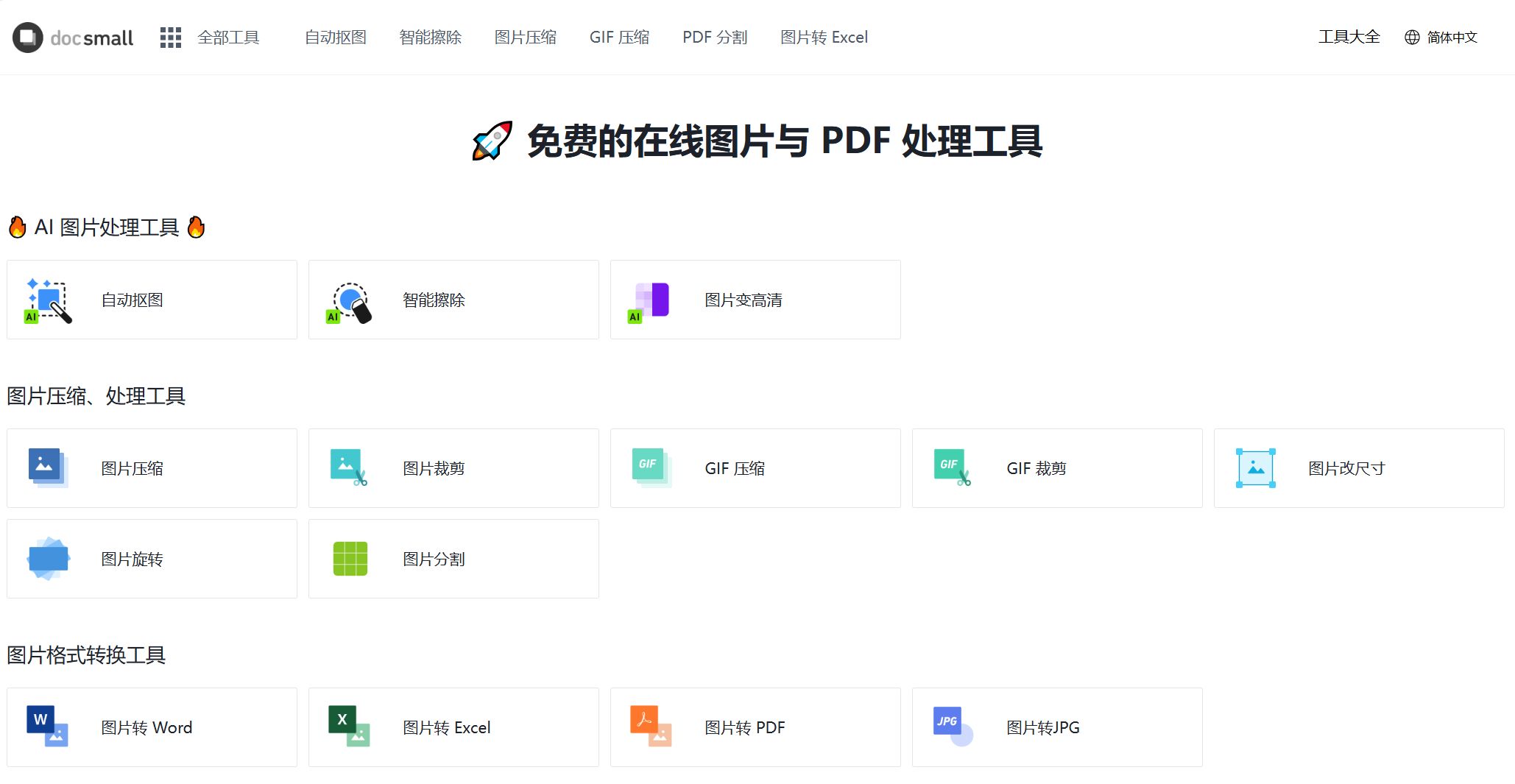Select the 自动抠图 AI cutout tool icon

(48, 299)
